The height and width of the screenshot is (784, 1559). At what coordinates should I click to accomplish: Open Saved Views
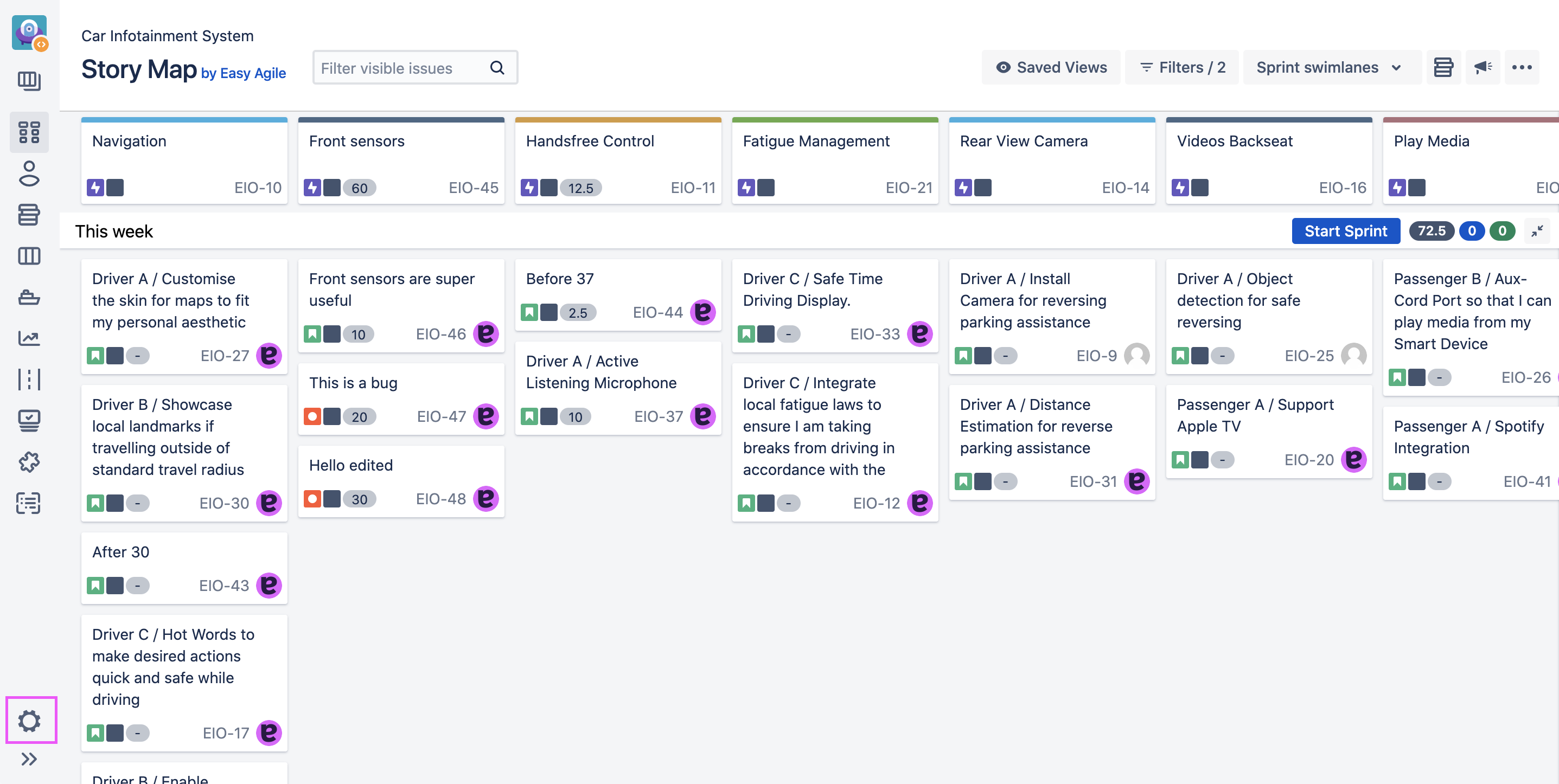pyautogui.click(x=1051, y=67)
